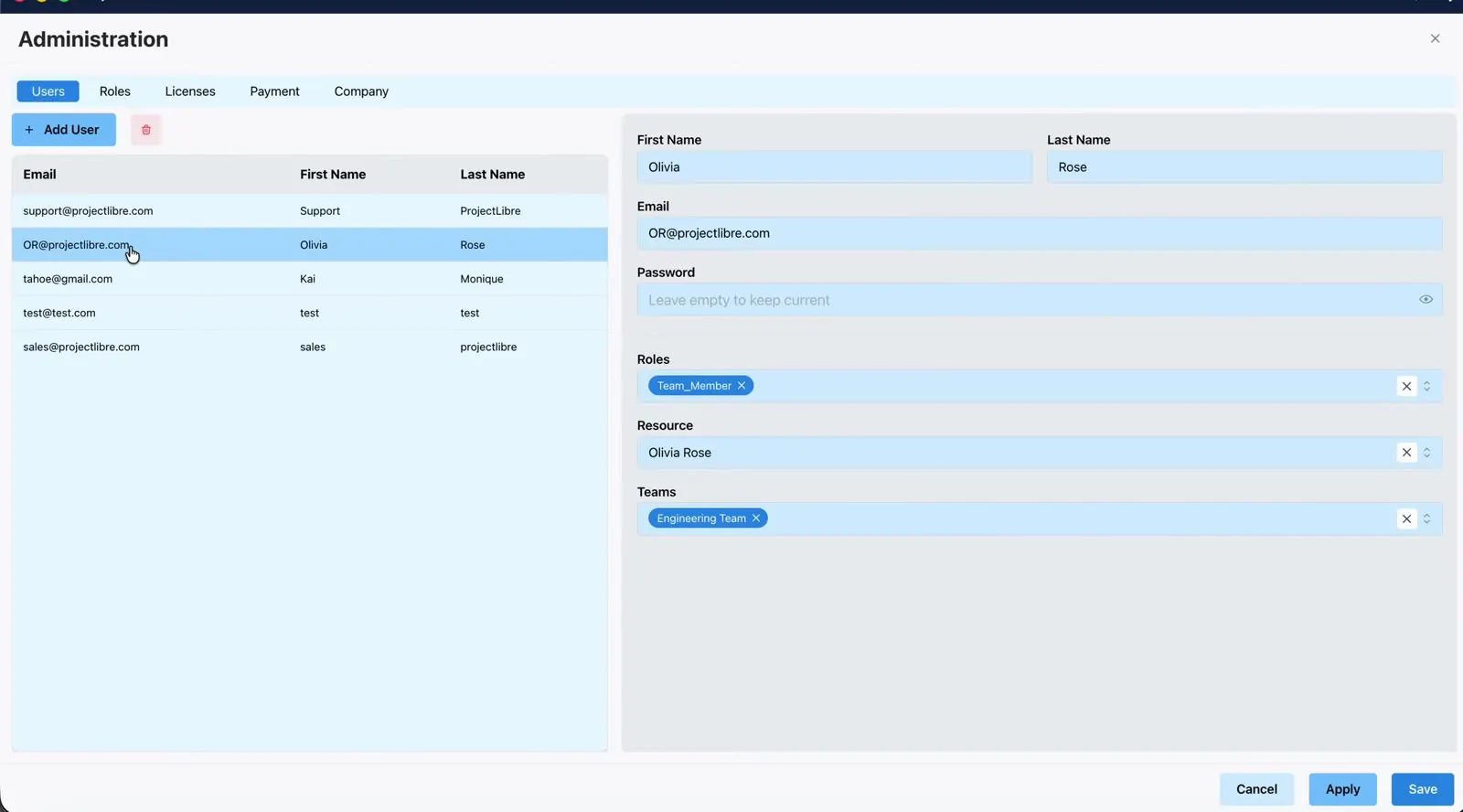Expand the Resource dropdown arrows

1426,453
